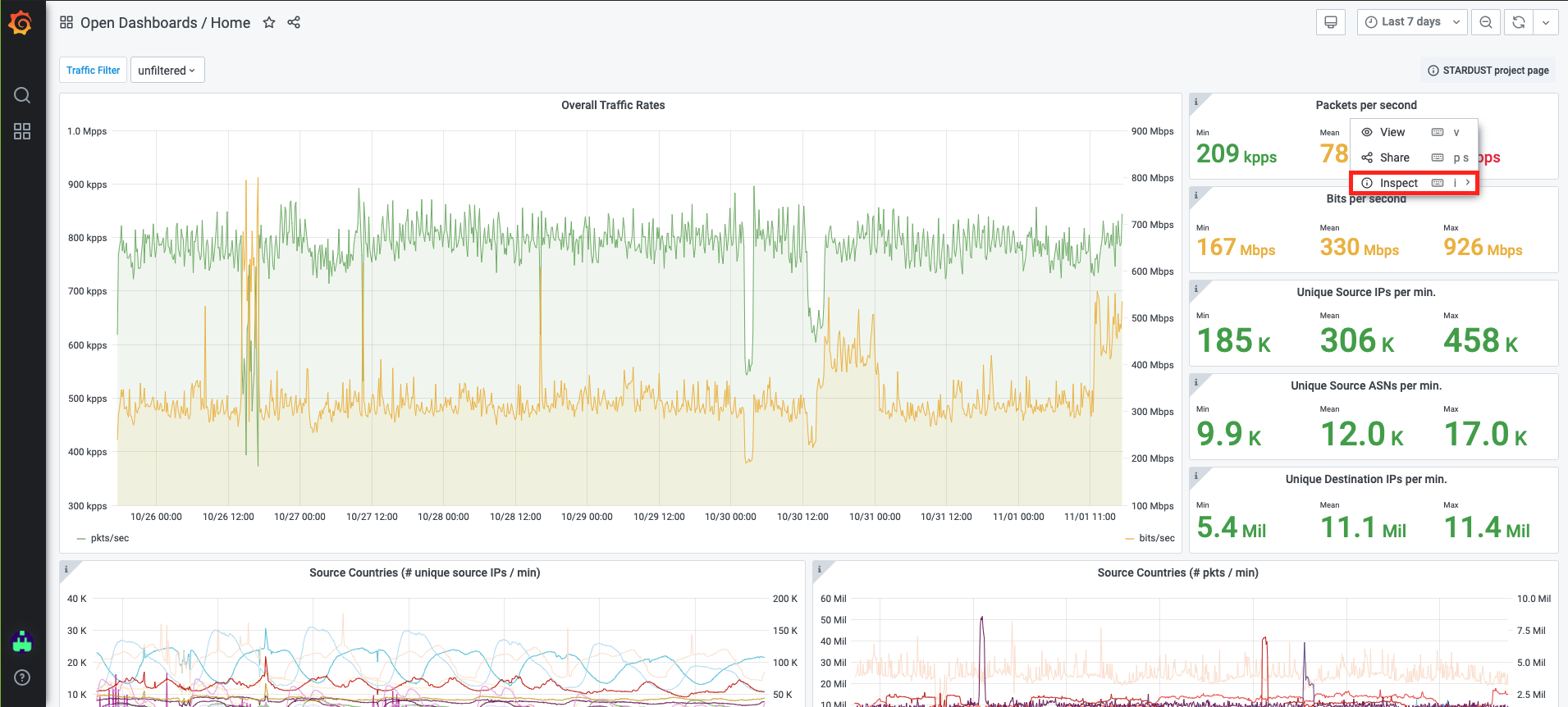
Task: Click the 11.4 Mil max destination IPs value
Action: 1487,527
